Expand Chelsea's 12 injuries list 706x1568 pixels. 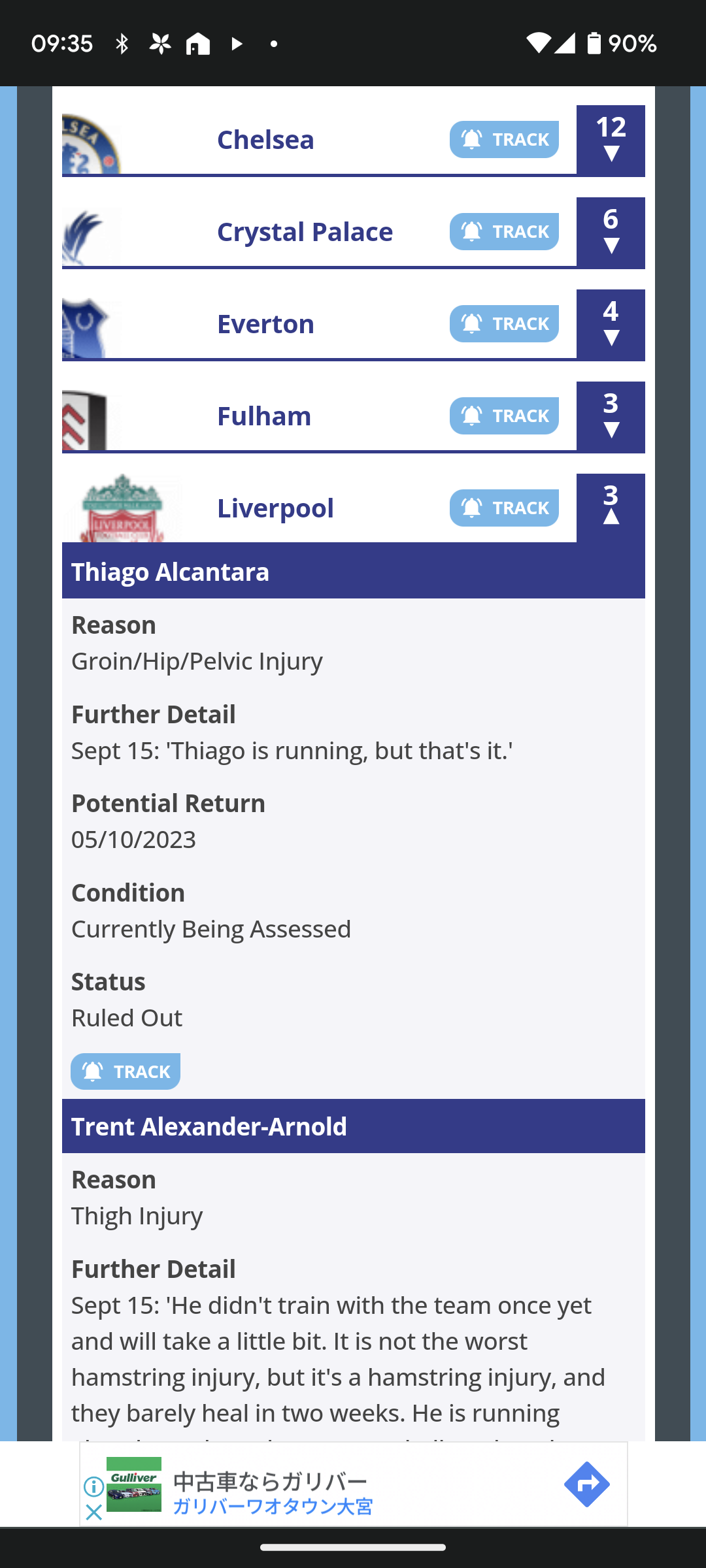(x=611, y=140)
